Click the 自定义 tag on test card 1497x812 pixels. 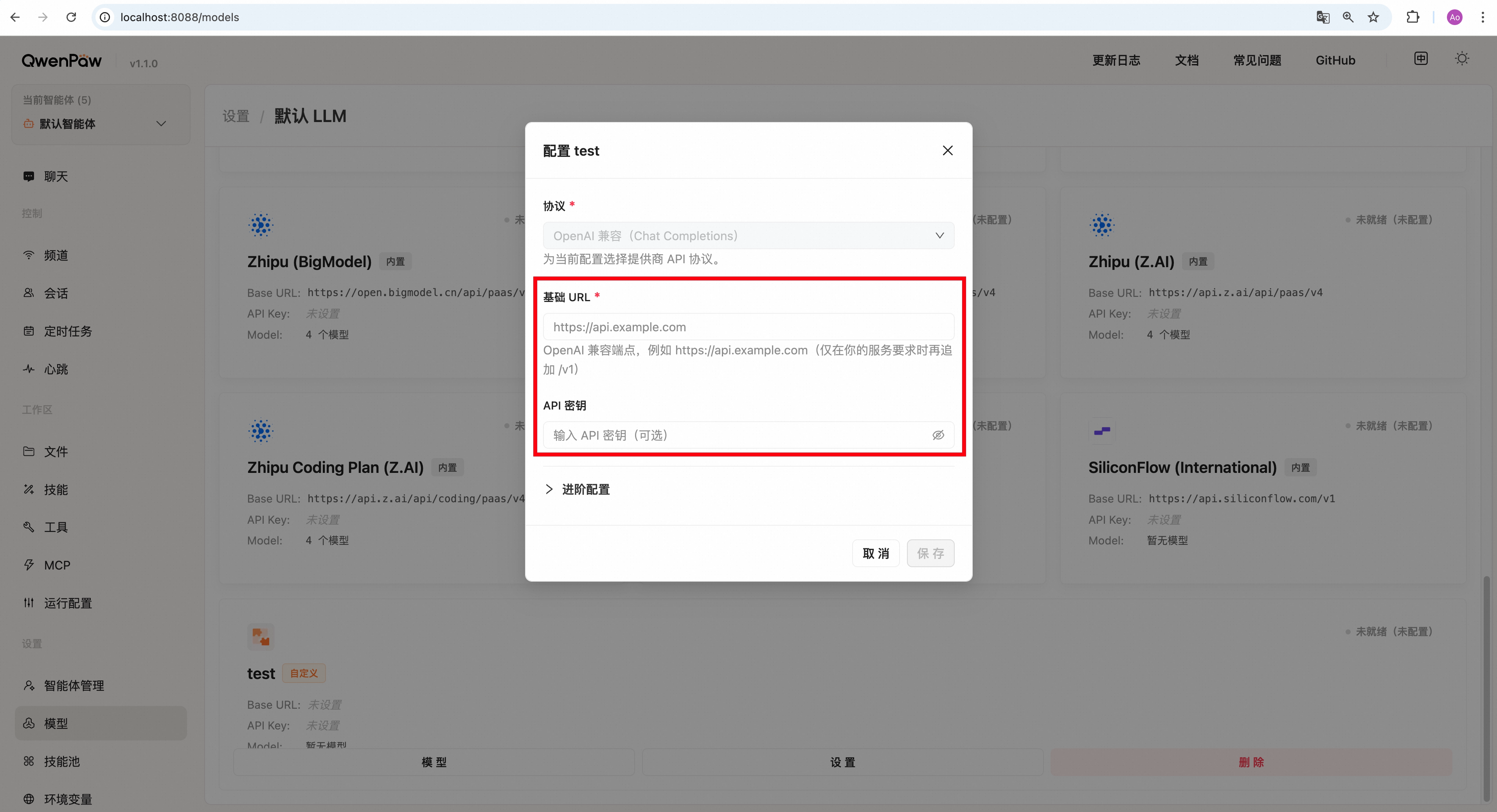304,674
